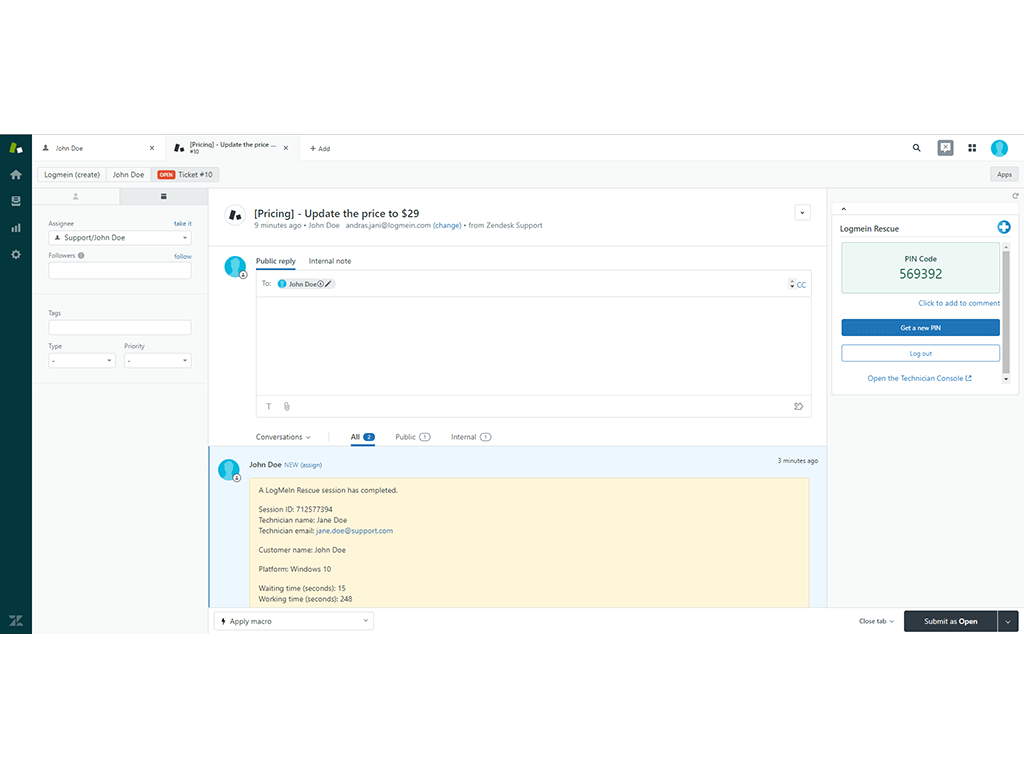1024x768 pixels.
Task: Toggle the Apps sidebar button
Action: pyautogui.click(x=1004, y=174)
